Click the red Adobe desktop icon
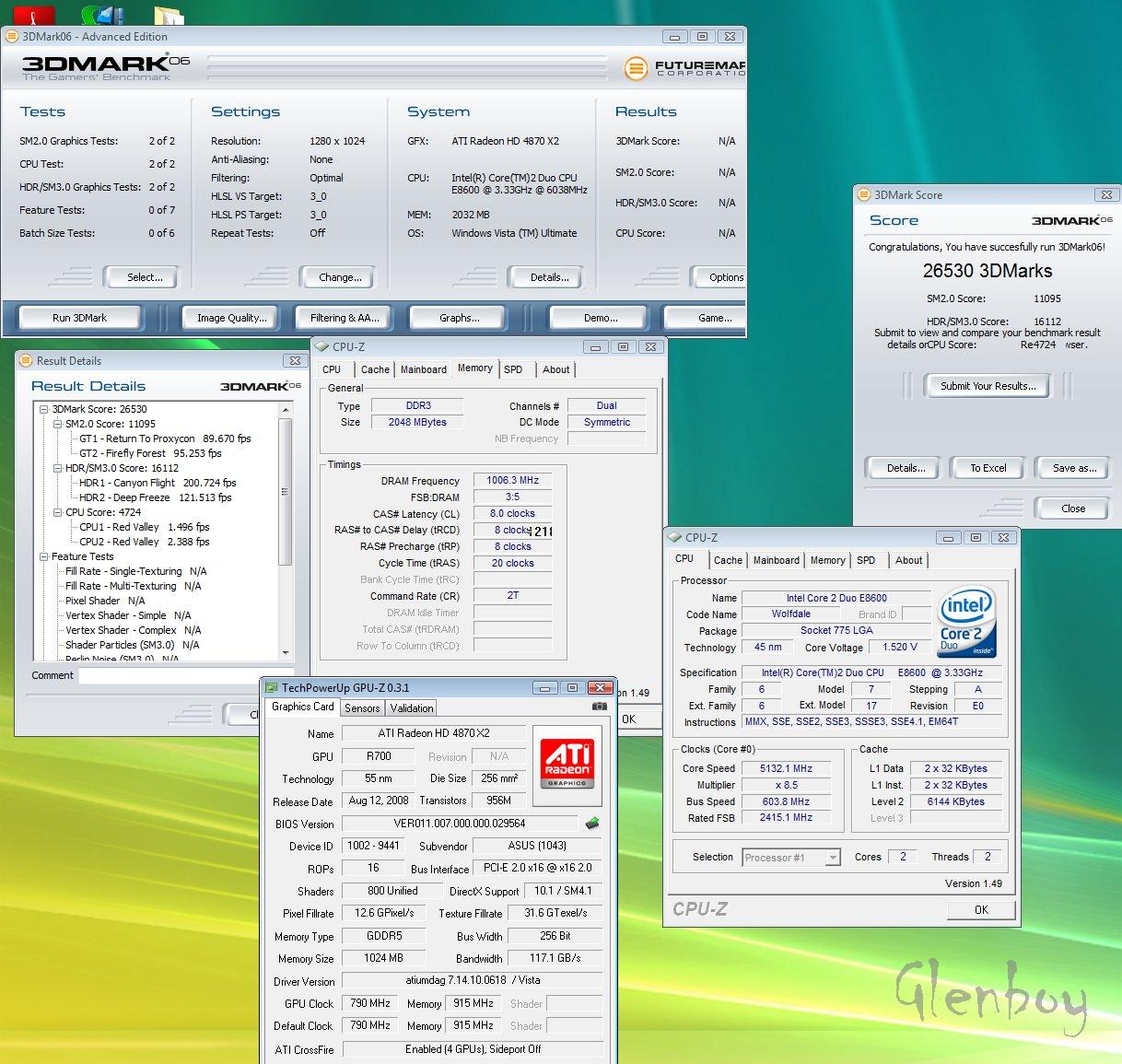This screenshot has width=1122, height=1064. [34, 15]
